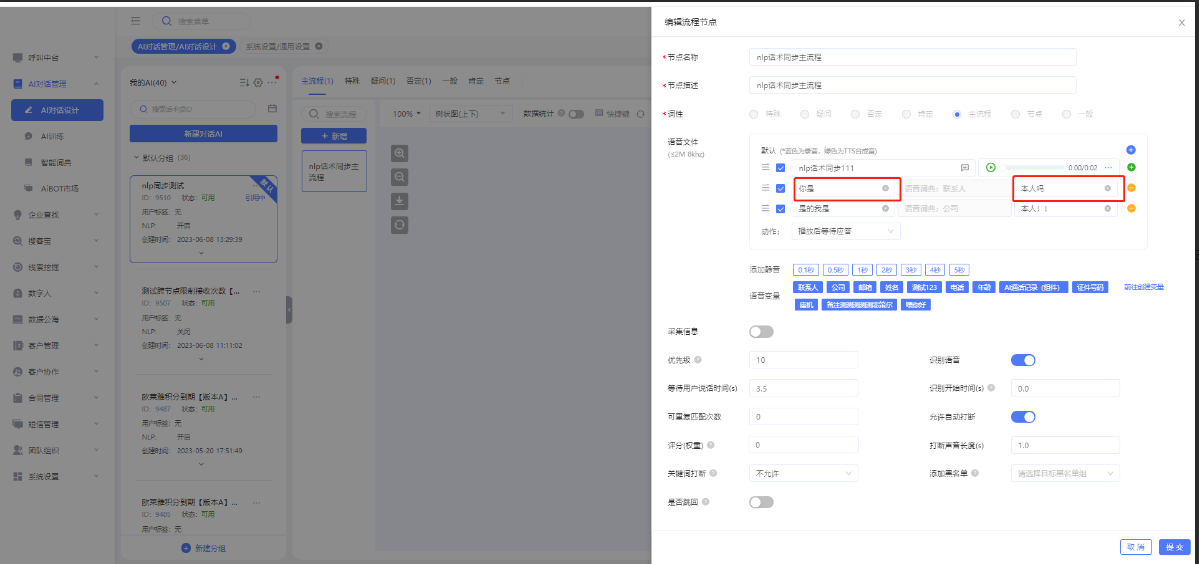The width and height of the screenshot is (1199, 564).
Task: Clear the 本人吗 text field
Action: pos(1107,188)
